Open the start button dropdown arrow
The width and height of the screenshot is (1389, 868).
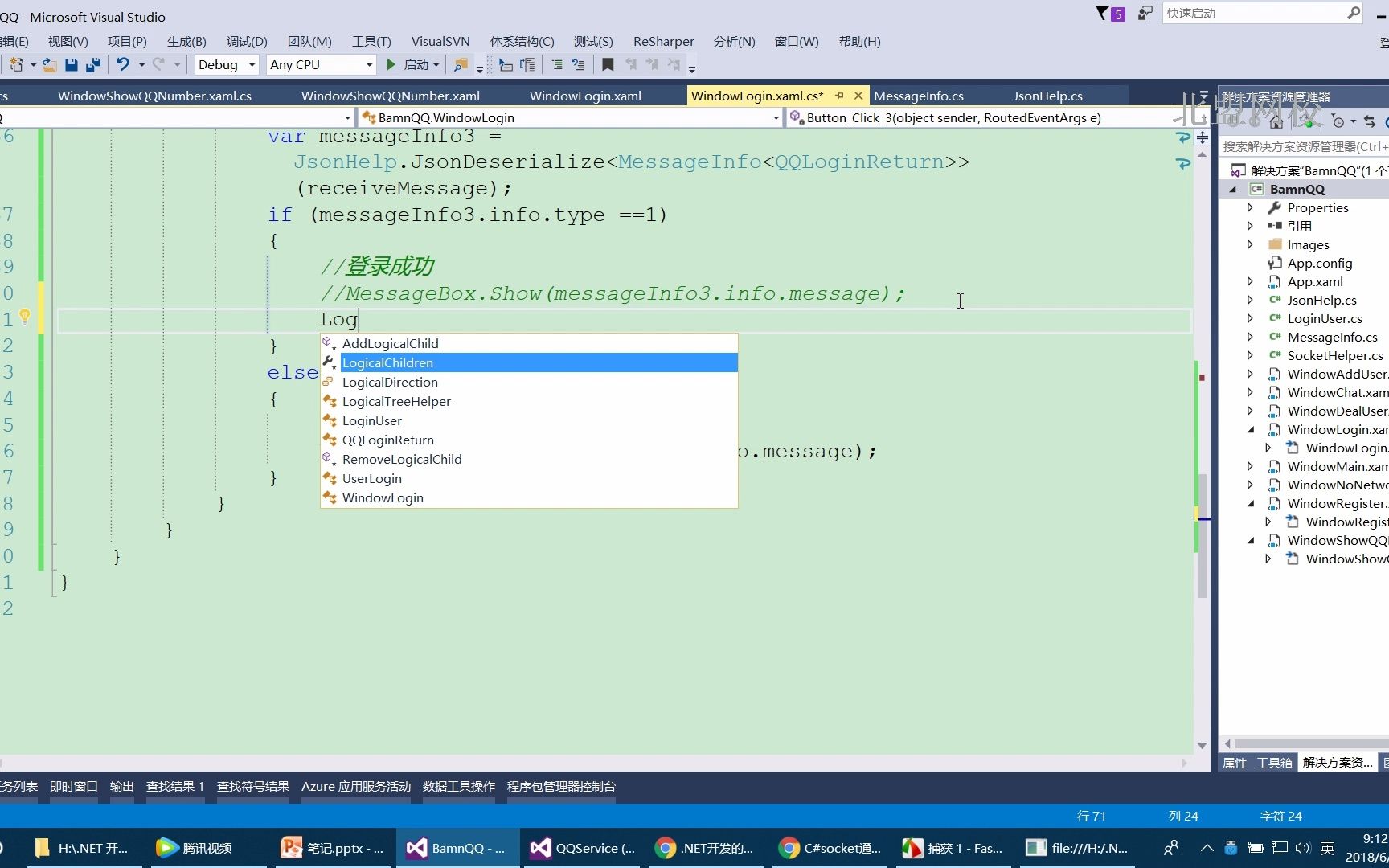(436, 64)
